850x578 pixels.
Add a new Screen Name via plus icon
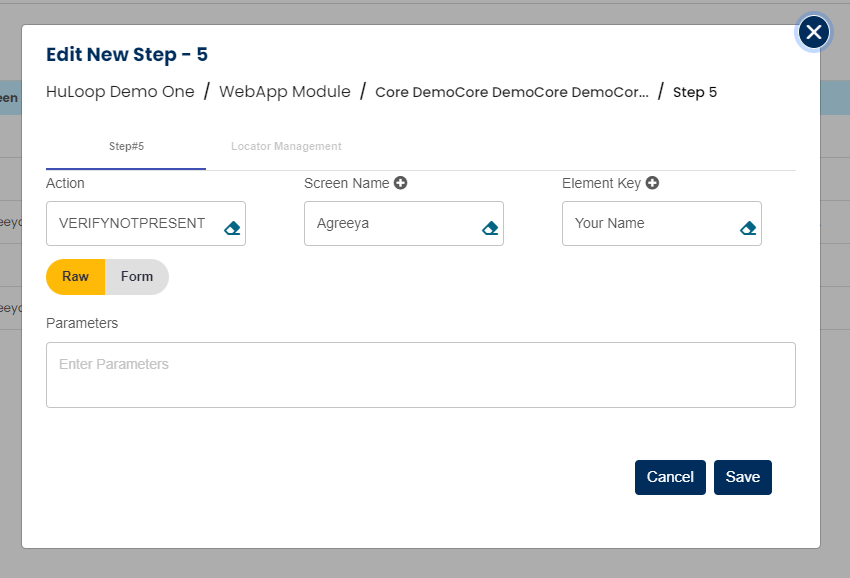coord(400,183)
